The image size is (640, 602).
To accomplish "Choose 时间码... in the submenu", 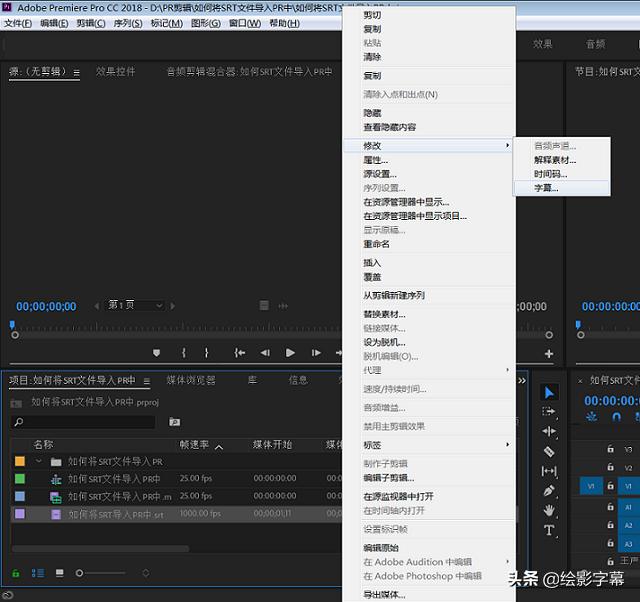I will [x=561, y=174].
